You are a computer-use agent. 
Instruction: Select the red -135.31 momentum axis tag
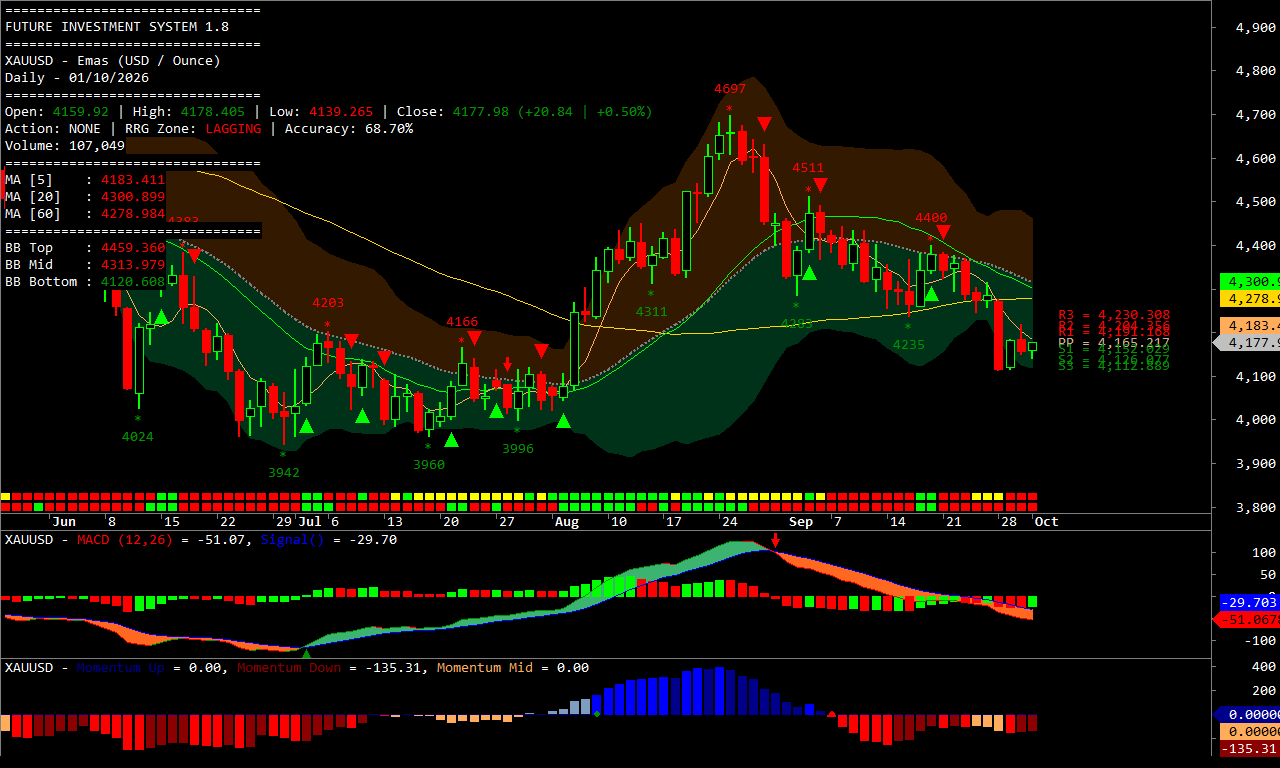1250,749
